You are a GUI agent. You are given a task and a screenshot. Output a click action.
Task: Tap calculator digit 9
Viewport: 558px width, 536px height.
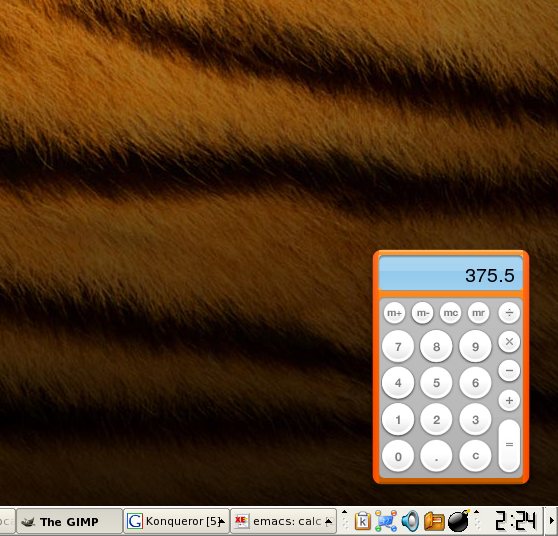pos(475,346)
